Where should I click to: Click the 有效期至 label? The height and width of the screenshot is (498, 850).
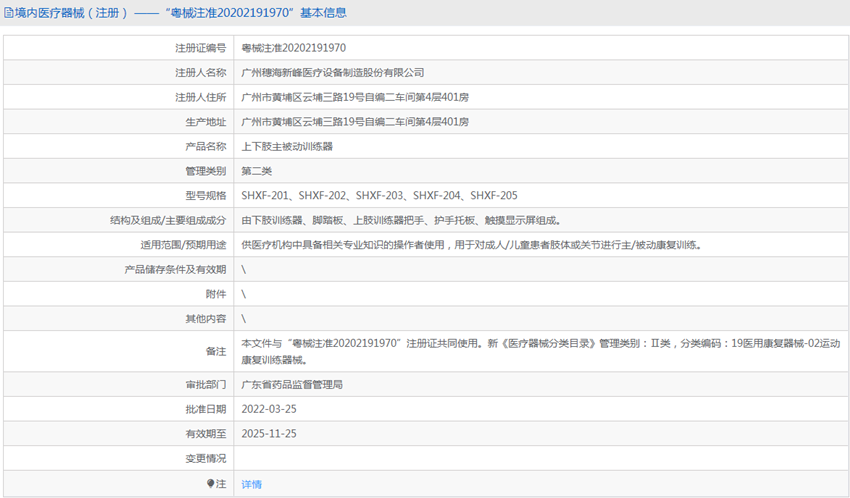tap(206, 434)
